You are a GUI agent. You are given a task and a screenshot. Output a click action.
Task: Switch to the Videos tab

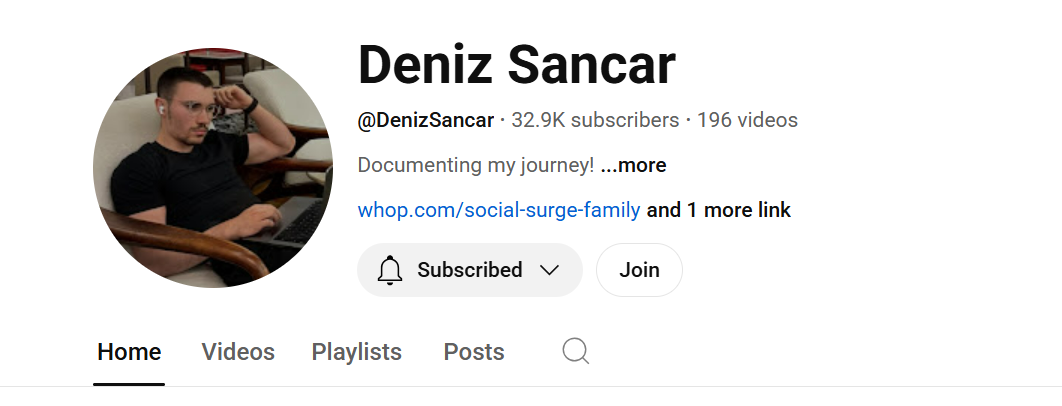coord(238,352)
